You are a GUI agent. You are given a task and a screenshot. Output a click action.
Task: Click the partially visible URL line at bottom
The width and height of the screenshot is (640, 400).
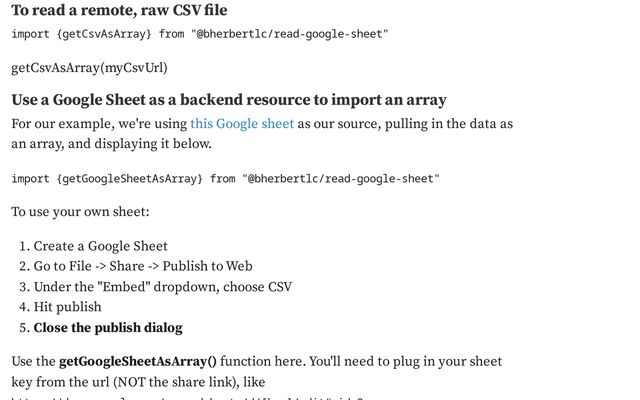(187, 398)
